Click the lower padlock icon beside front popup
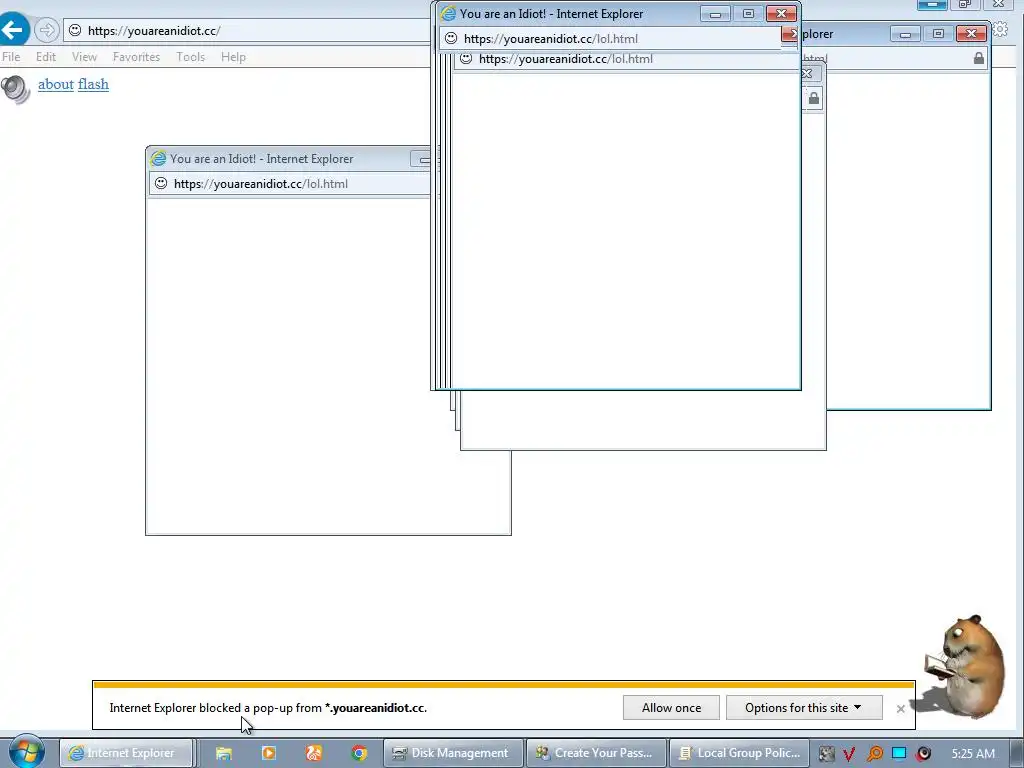Screen dimensions: 1024x768 [813, 99]
